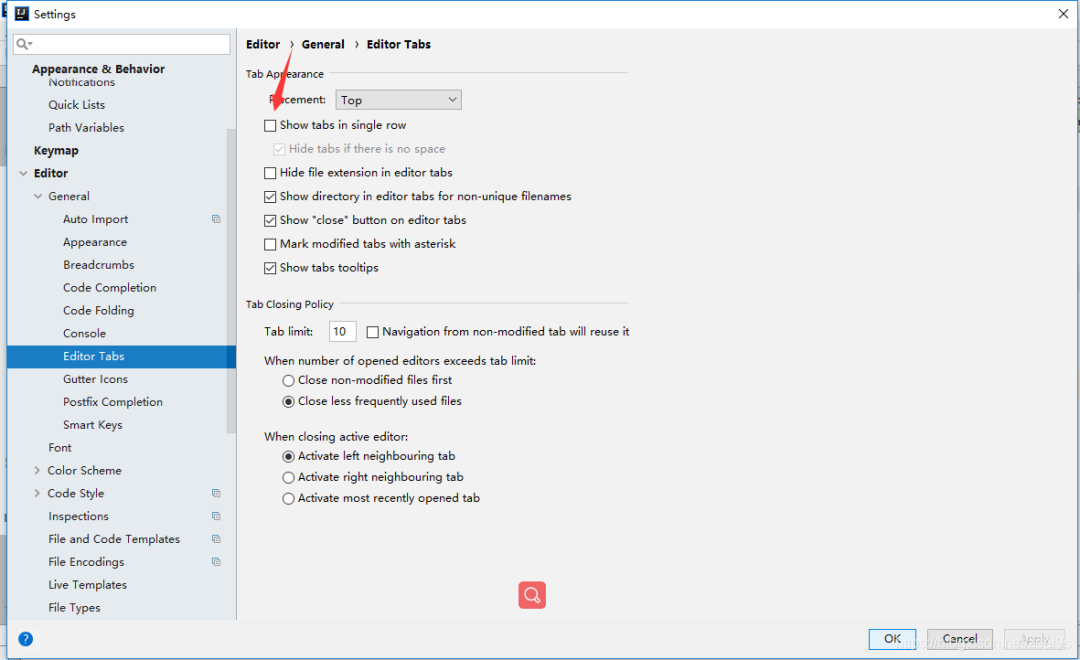Screen dimensions: 1080x660
Task: Click the settings tree vertical scrollbar
Action: [x=231, y=281]
